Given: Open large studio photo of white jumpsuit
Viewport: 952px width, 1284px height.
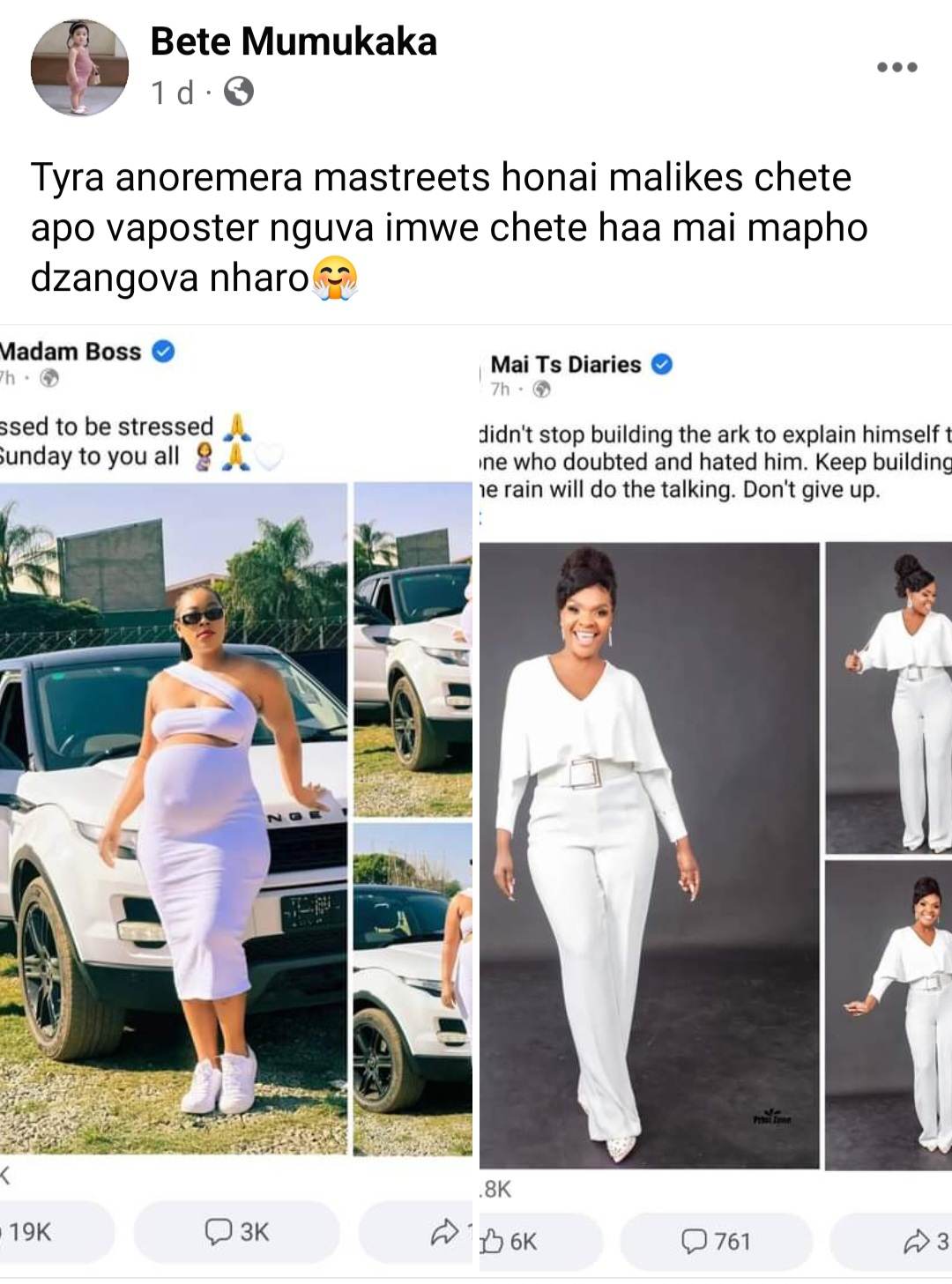Looking at the screenshot, I should (x=650, y=857).
